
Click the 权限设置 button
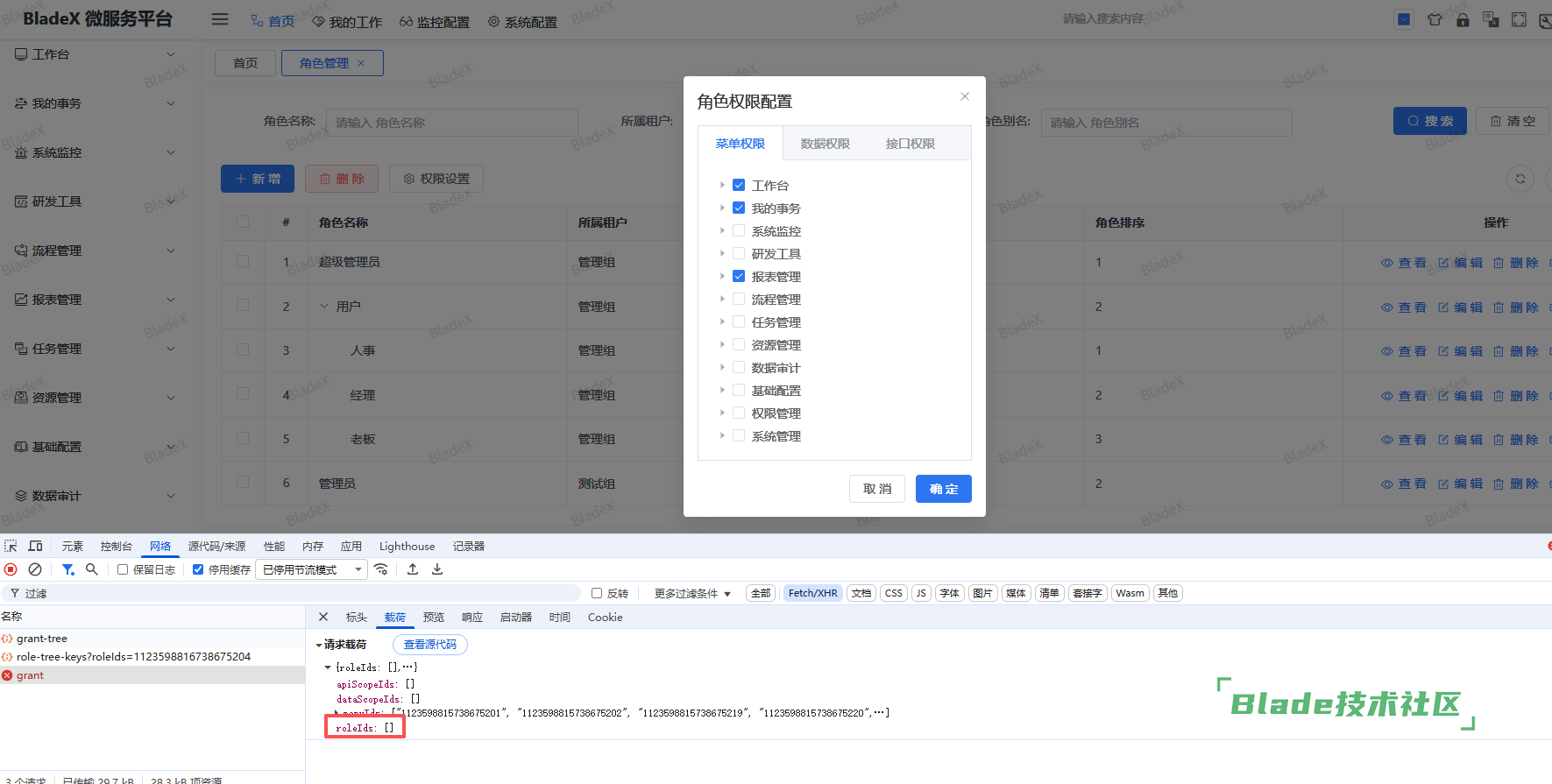point(436,179)
